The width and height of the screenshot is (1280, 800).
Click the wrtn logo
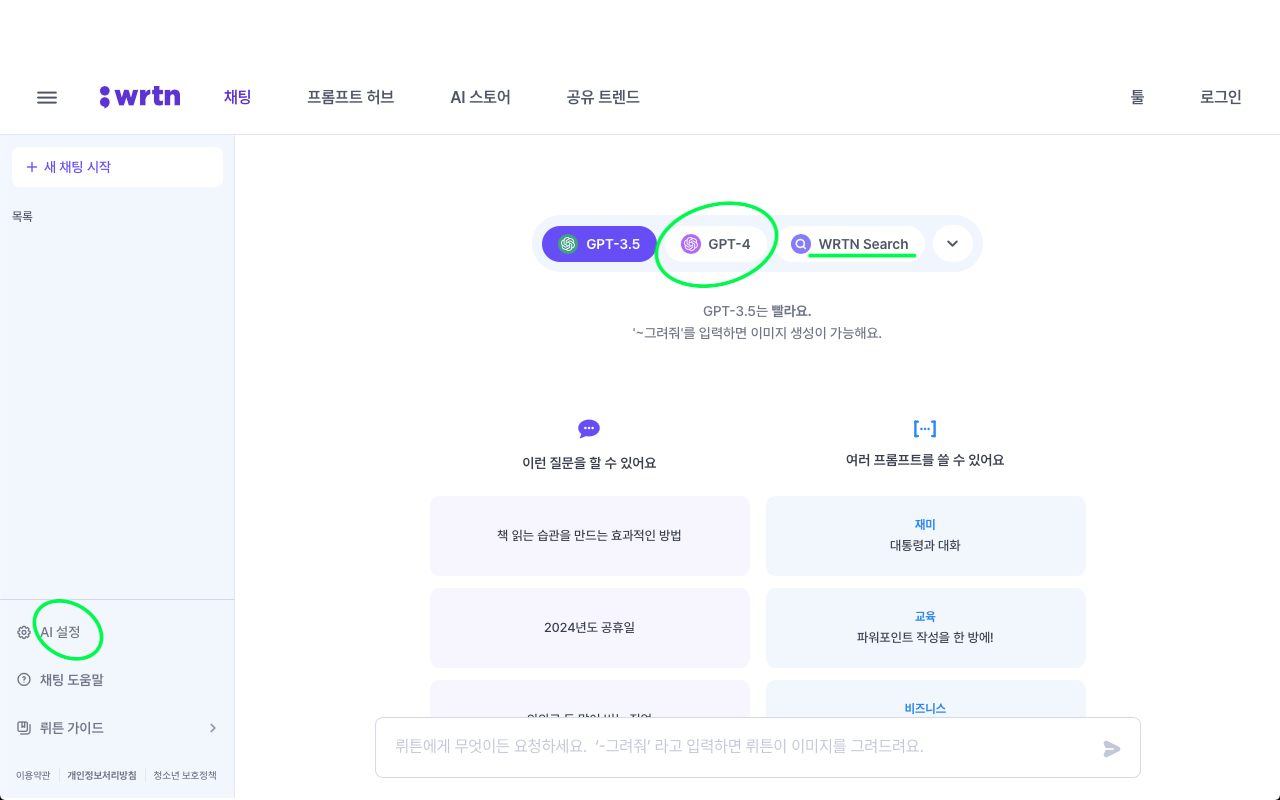[x=140, y=97]
